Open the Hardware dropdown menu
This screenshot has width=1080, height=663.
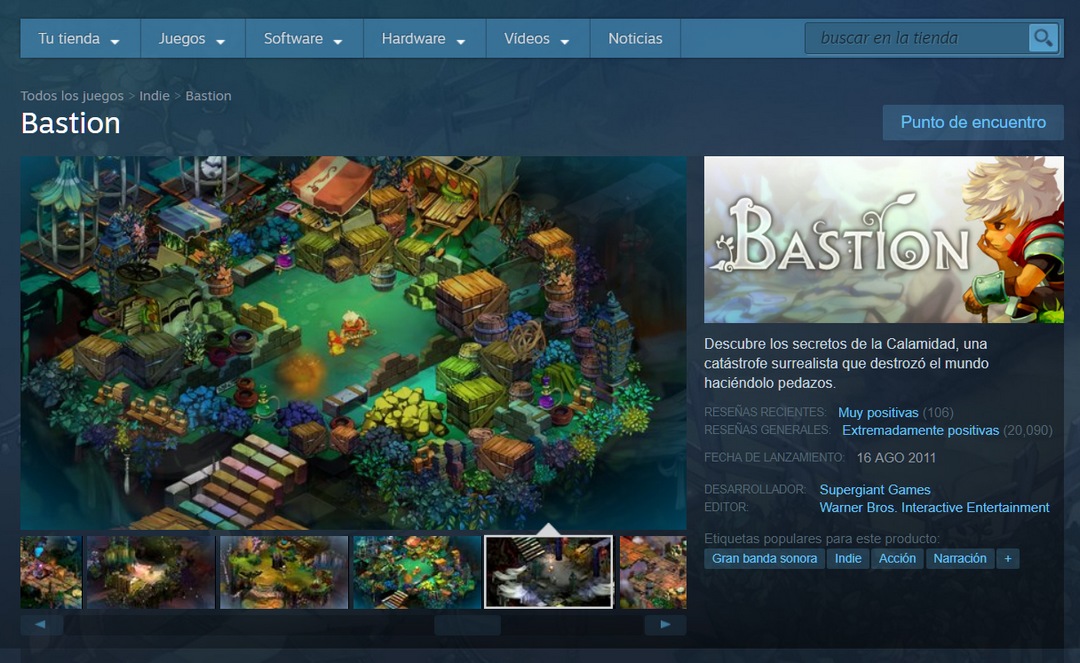424,39
